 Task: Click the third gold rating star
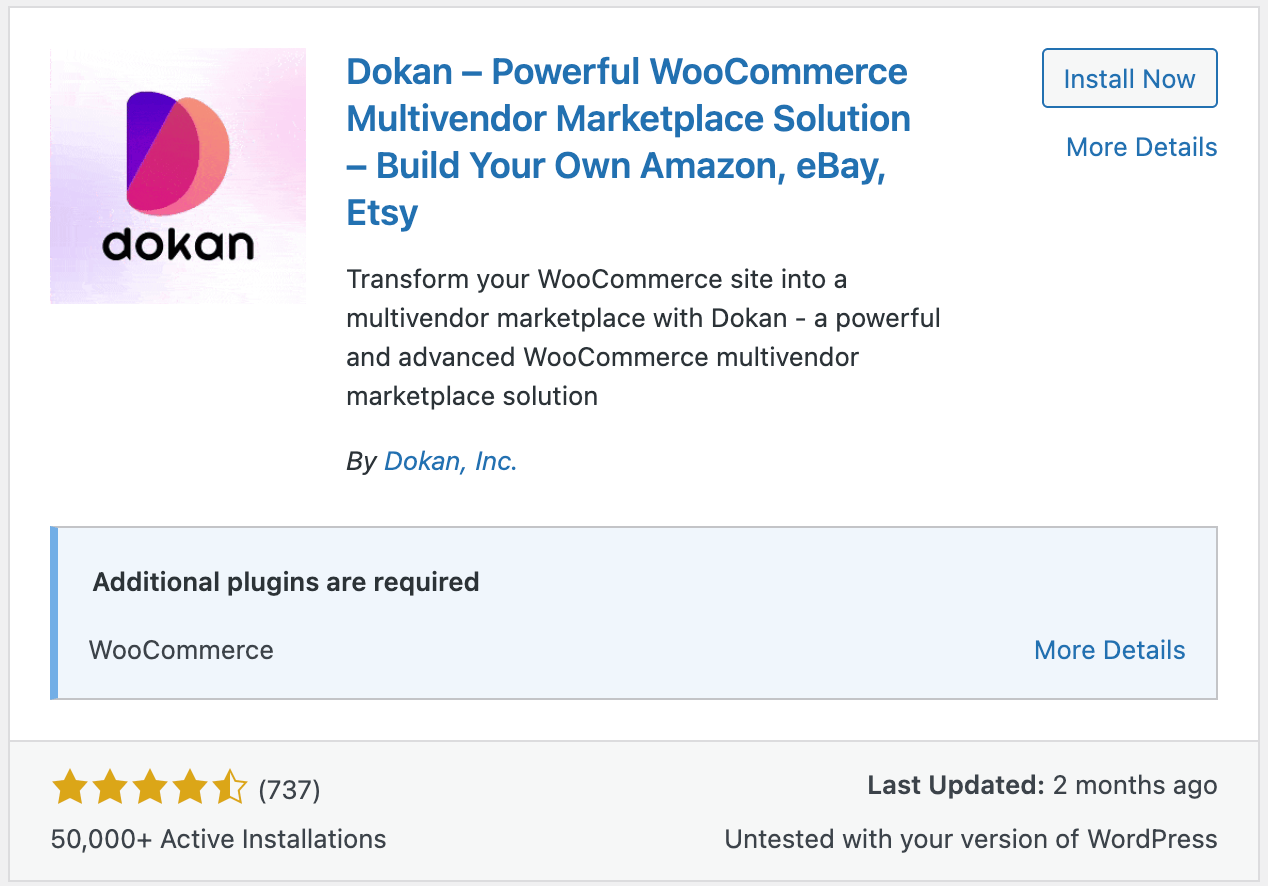(x=150, y=789)
